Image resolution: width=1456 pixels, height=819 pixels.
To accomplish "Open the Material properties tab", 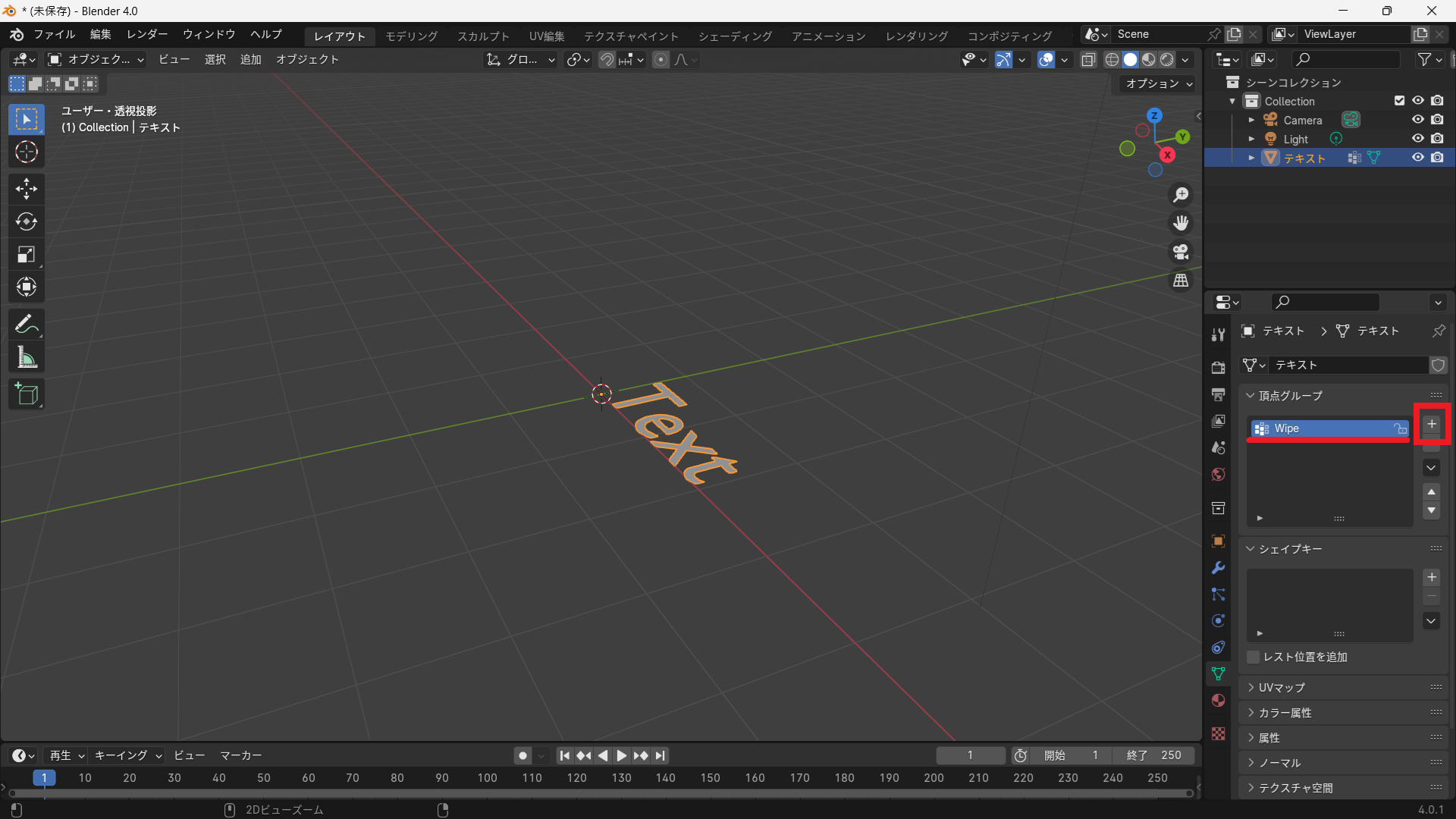I will pos(1218,700).
